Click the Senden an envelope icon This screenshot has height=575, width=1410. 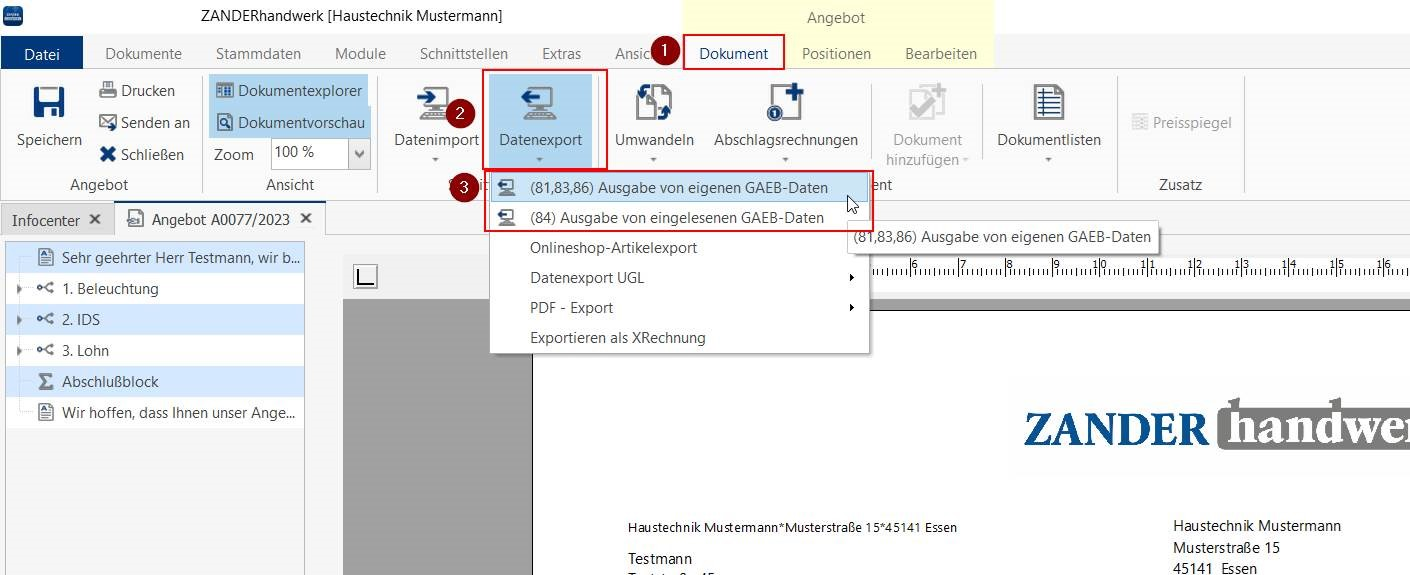pyautogui.click(x=108, y=123)
